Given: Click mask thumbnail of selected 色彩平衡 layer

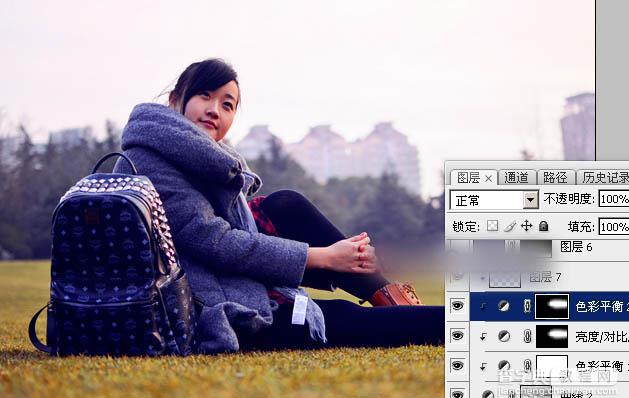Looking at the screenshot, I should click(x=552, y=306).
